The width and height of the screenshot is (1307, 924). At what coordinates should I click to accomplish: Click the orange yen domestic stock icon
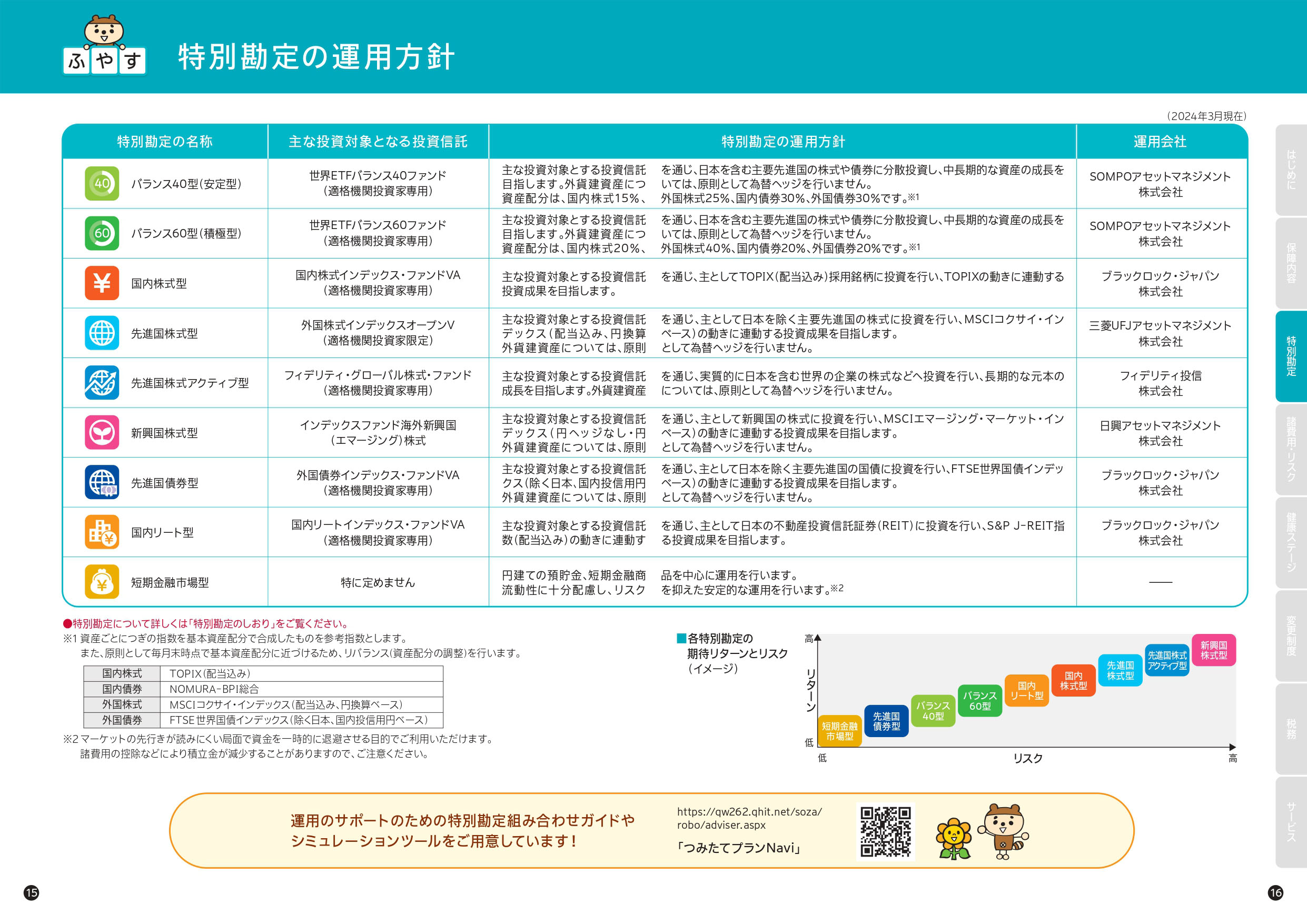click(x=102, y=283)
